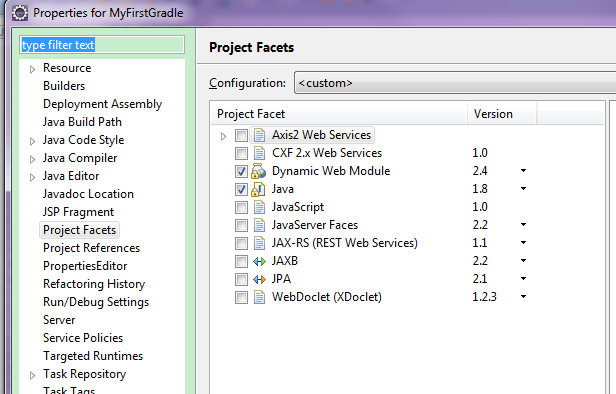Uncheck the Java facet checkbox

[241, 189]
